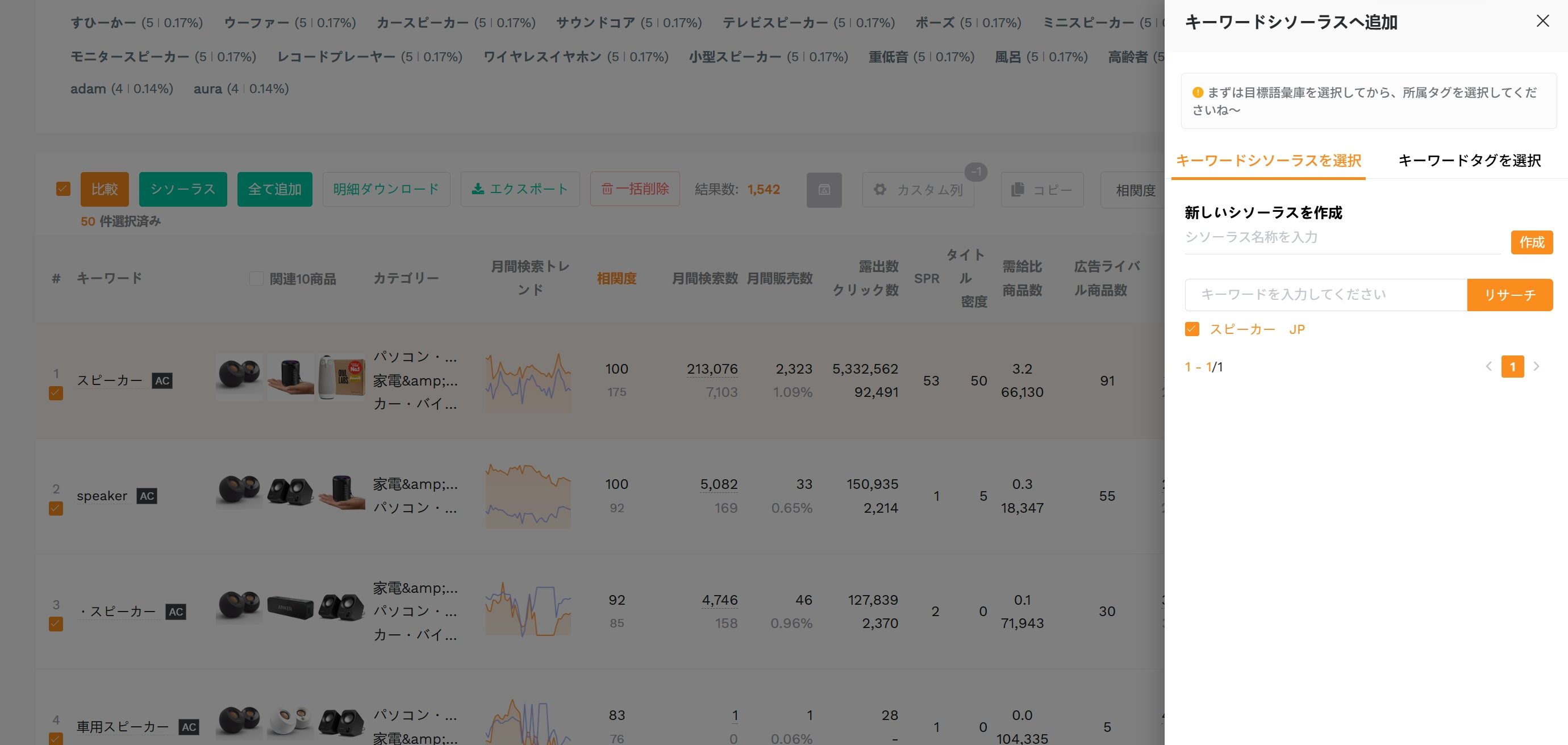Uncheck the row 3 ・スピーカー checkbox
The height and width of the screenshot is (745, 1568).
coord(56,624)
